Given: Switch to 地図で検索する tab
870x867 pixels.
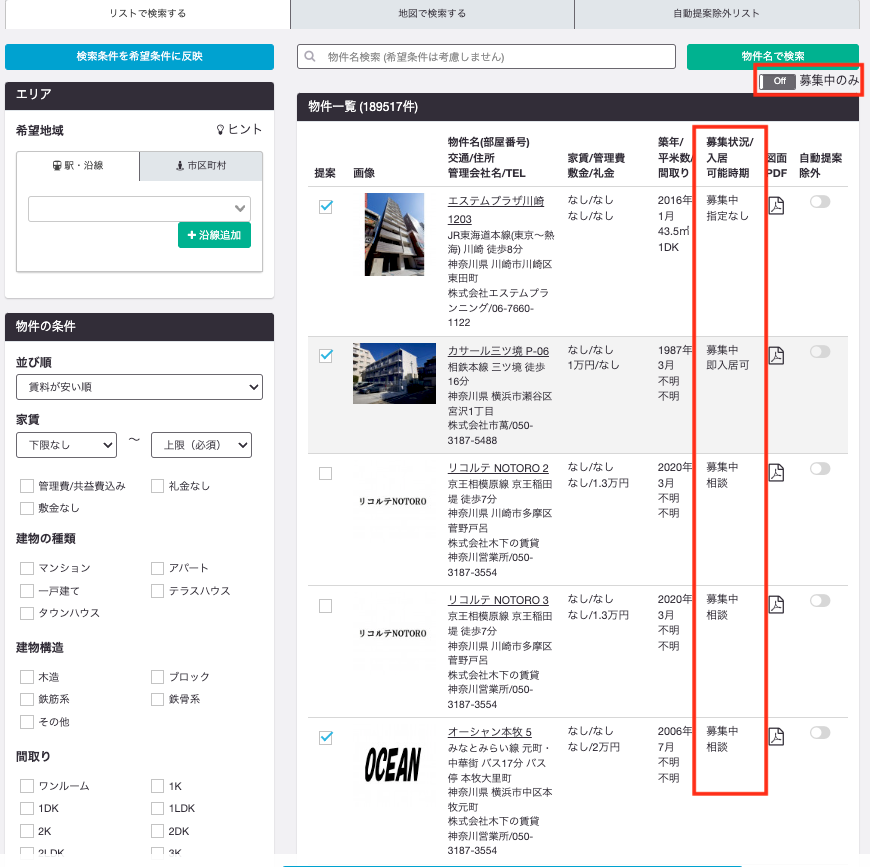Looking at the screenshot, I should (x=432, y=13).
